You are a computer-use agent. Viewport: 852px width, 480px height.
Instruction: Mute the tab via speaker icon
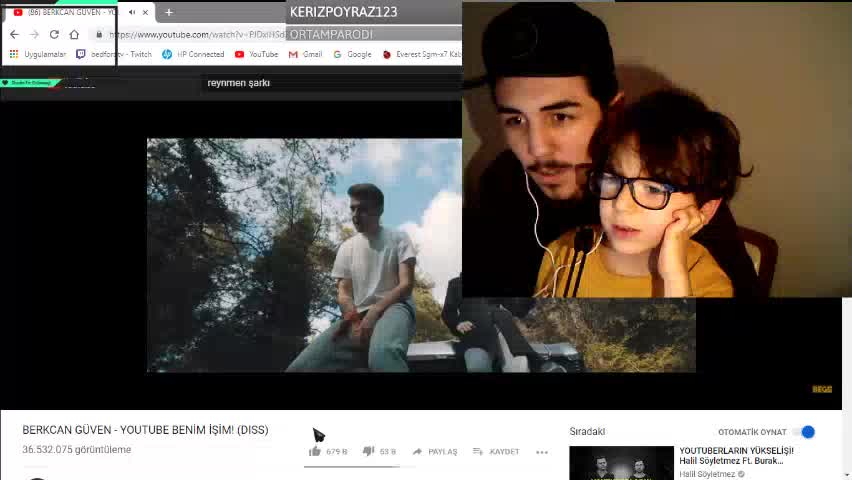click(x=132, y=12)
